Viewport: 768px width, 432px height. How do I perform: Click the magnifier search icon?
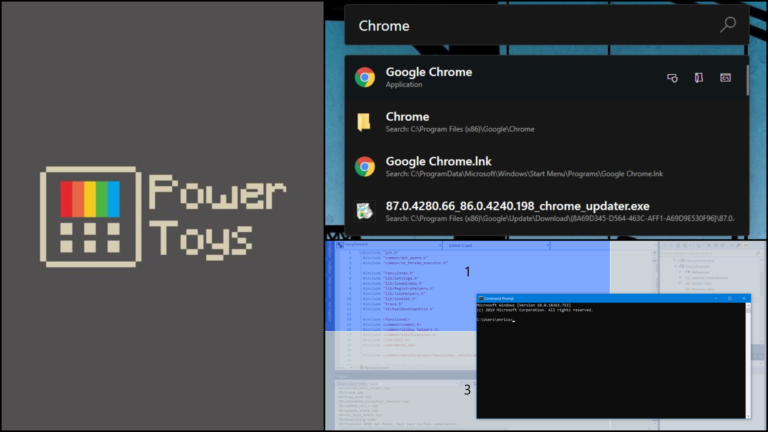pyautogui.click(x=728, y=24)
